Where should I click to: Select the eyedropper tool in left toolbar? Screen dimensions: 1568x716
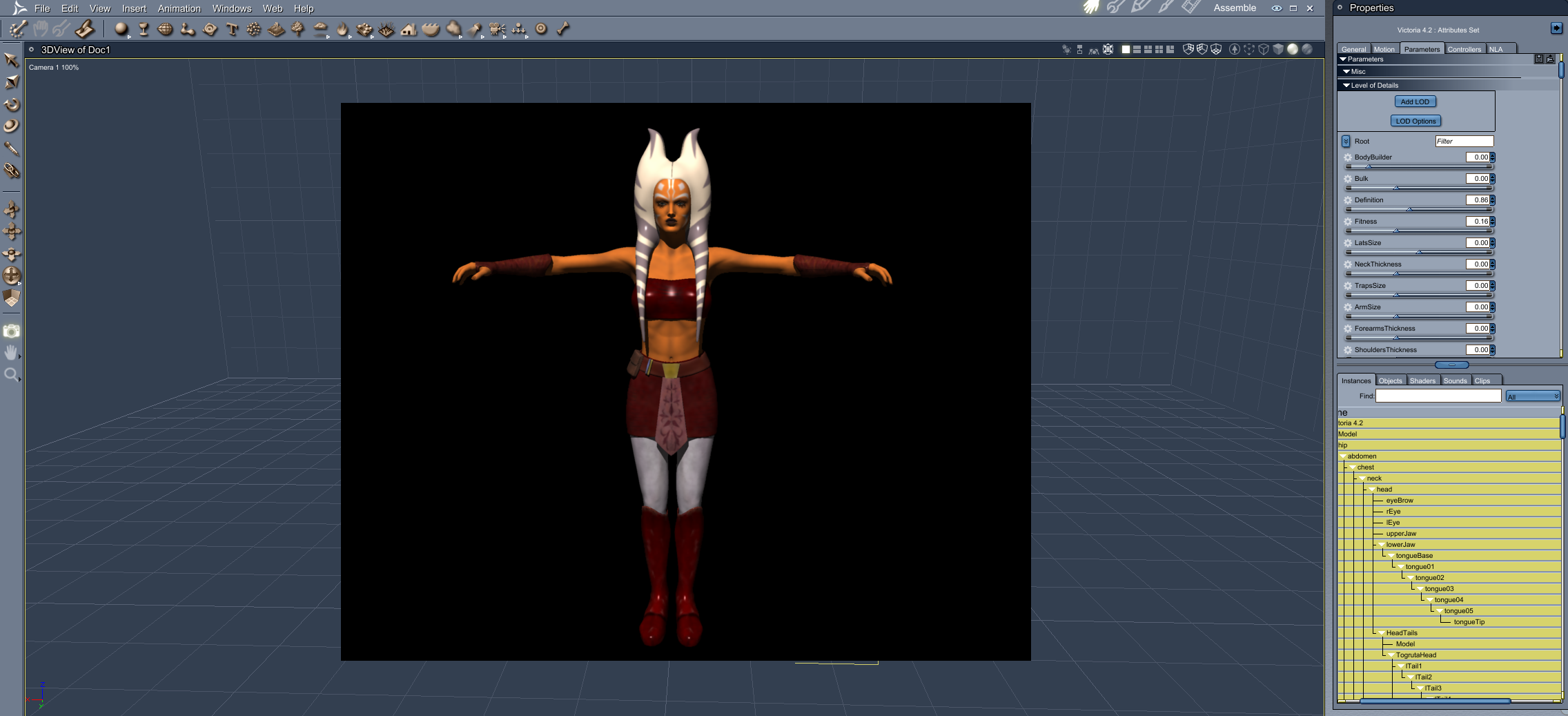(11, 148)
